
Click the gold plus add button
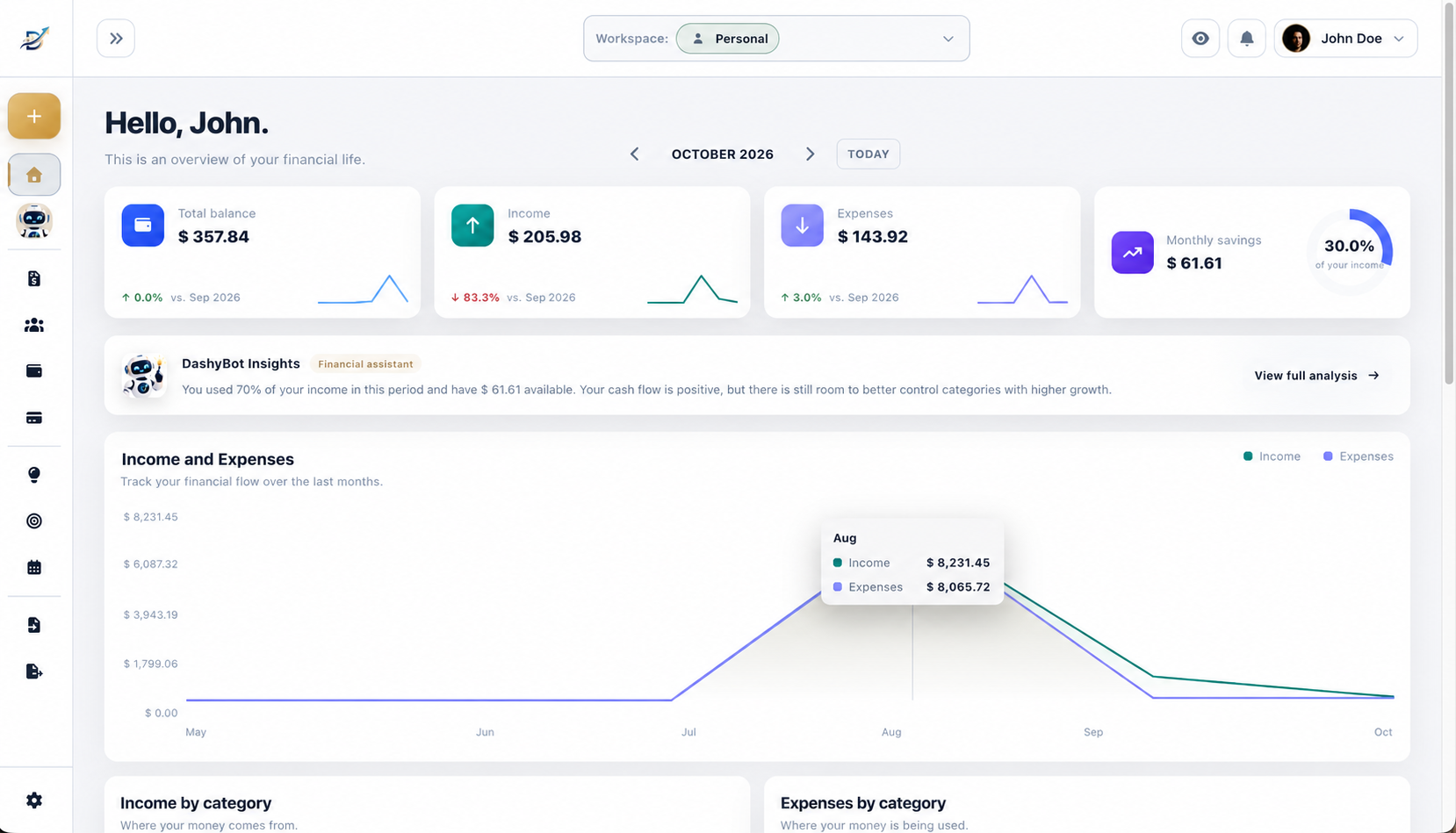pos(34,116)
